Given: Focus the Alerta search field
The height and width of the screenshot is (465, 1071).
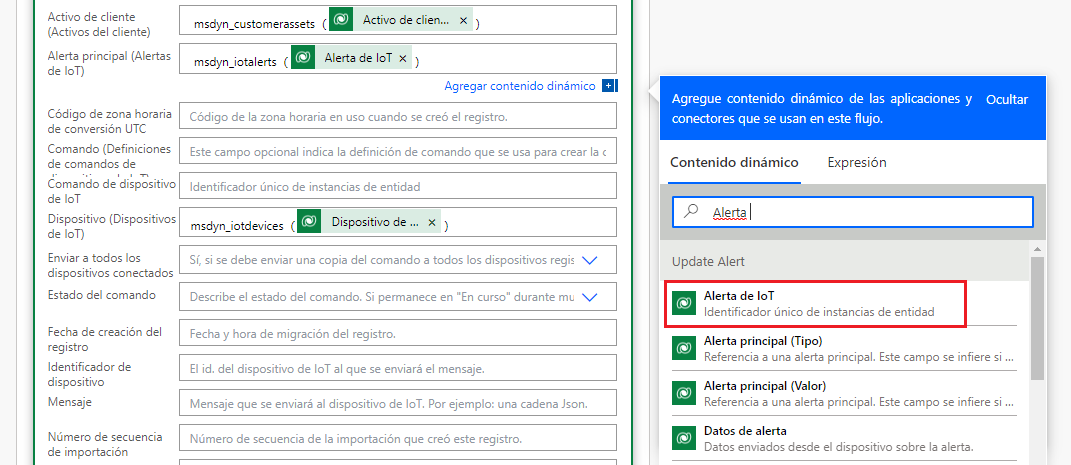Looking at the screenshot, I should click(852, 212).
